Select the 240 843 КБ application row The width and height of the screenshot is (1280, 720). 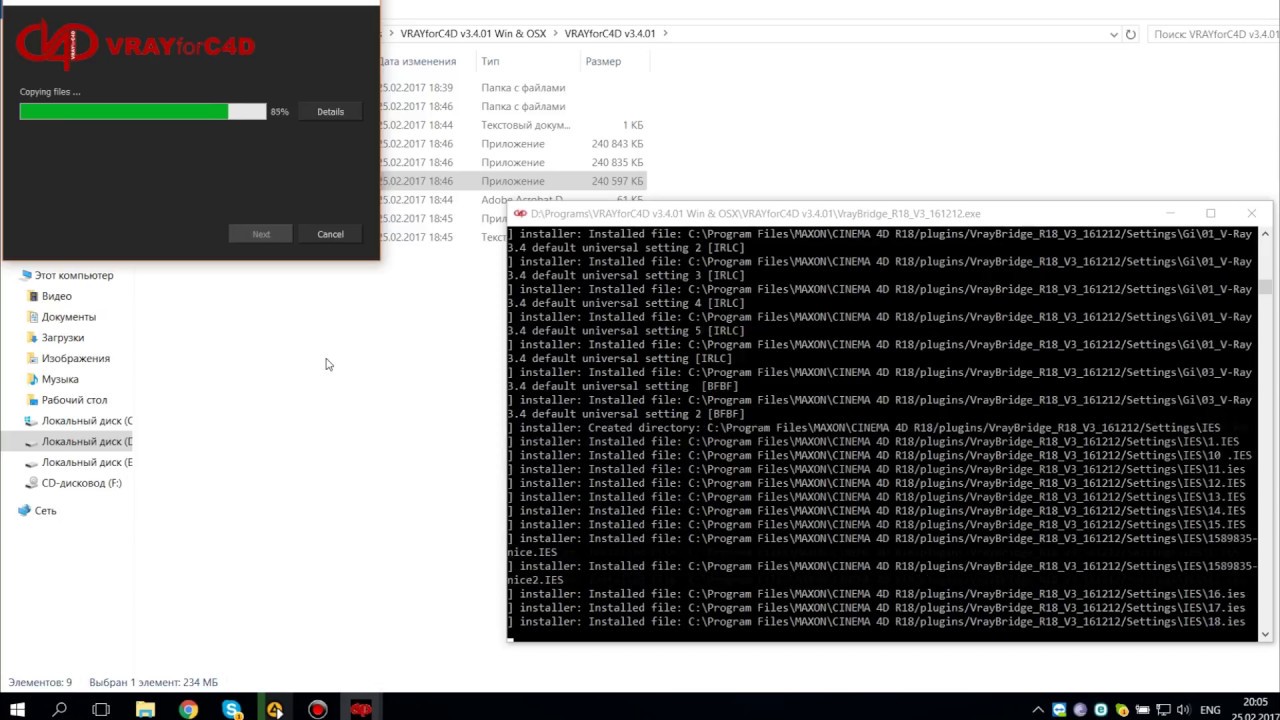coord(513,144)
